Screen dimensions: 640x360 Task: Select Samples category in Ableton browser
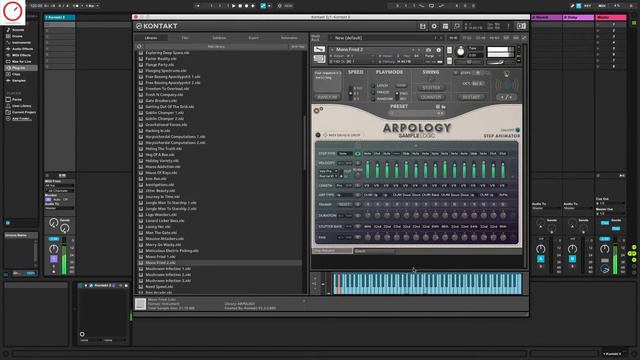click(x=19, y=80)
